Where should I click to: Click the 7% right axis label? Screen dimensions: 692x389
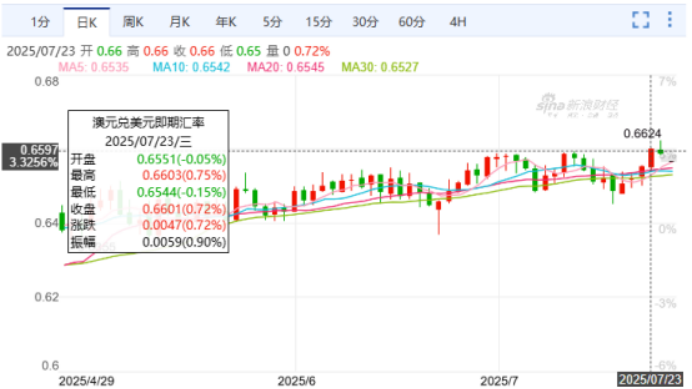pos(667,82)
